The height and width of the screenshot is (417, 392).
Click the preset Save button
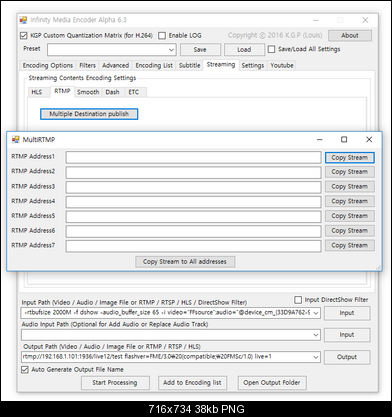pos(200,50)
